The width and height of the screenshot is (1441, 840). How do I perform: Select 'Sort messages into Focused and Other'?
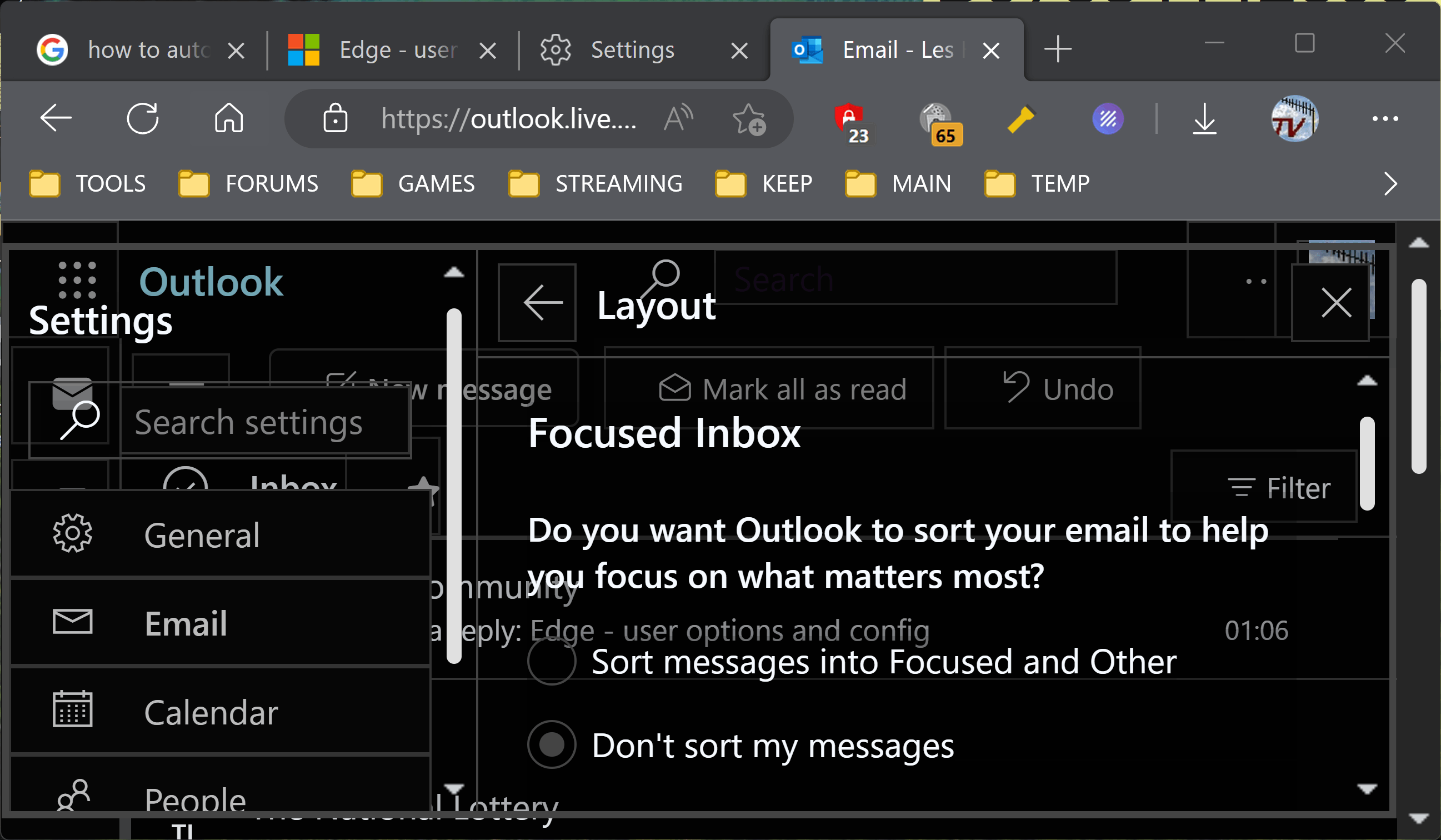[552, 662]
